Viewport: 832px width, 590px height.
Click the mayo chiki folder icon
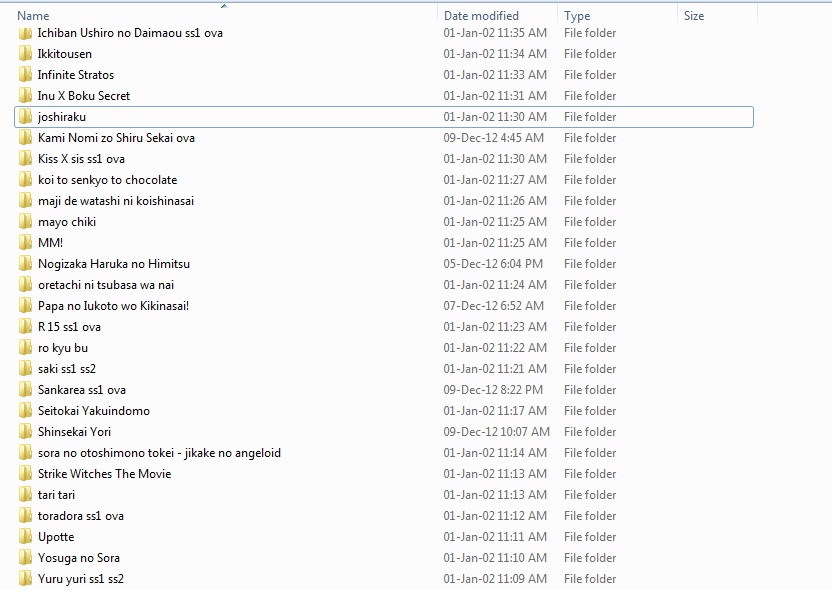(25, 222)
